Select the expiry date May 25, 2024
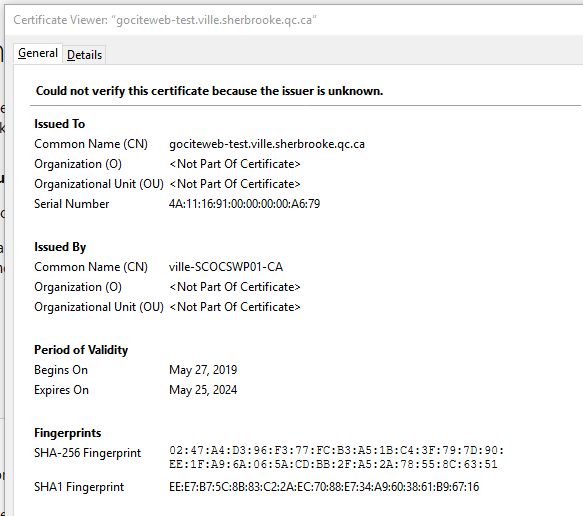583x516 pixels. click(x=203, y=390)
